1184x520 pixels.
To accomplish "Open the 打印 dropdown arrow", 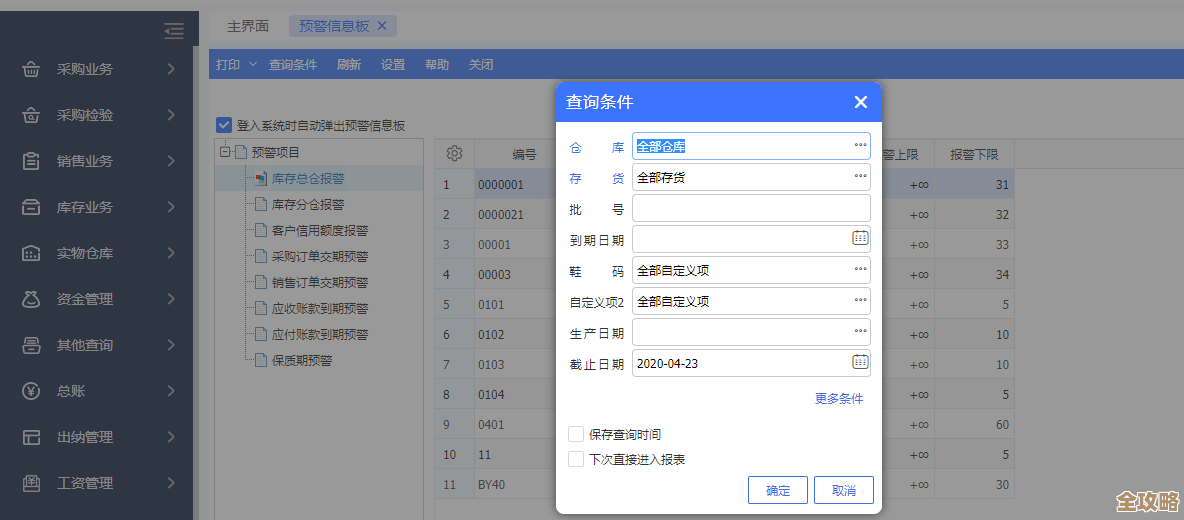I will [x=252, y=64].
